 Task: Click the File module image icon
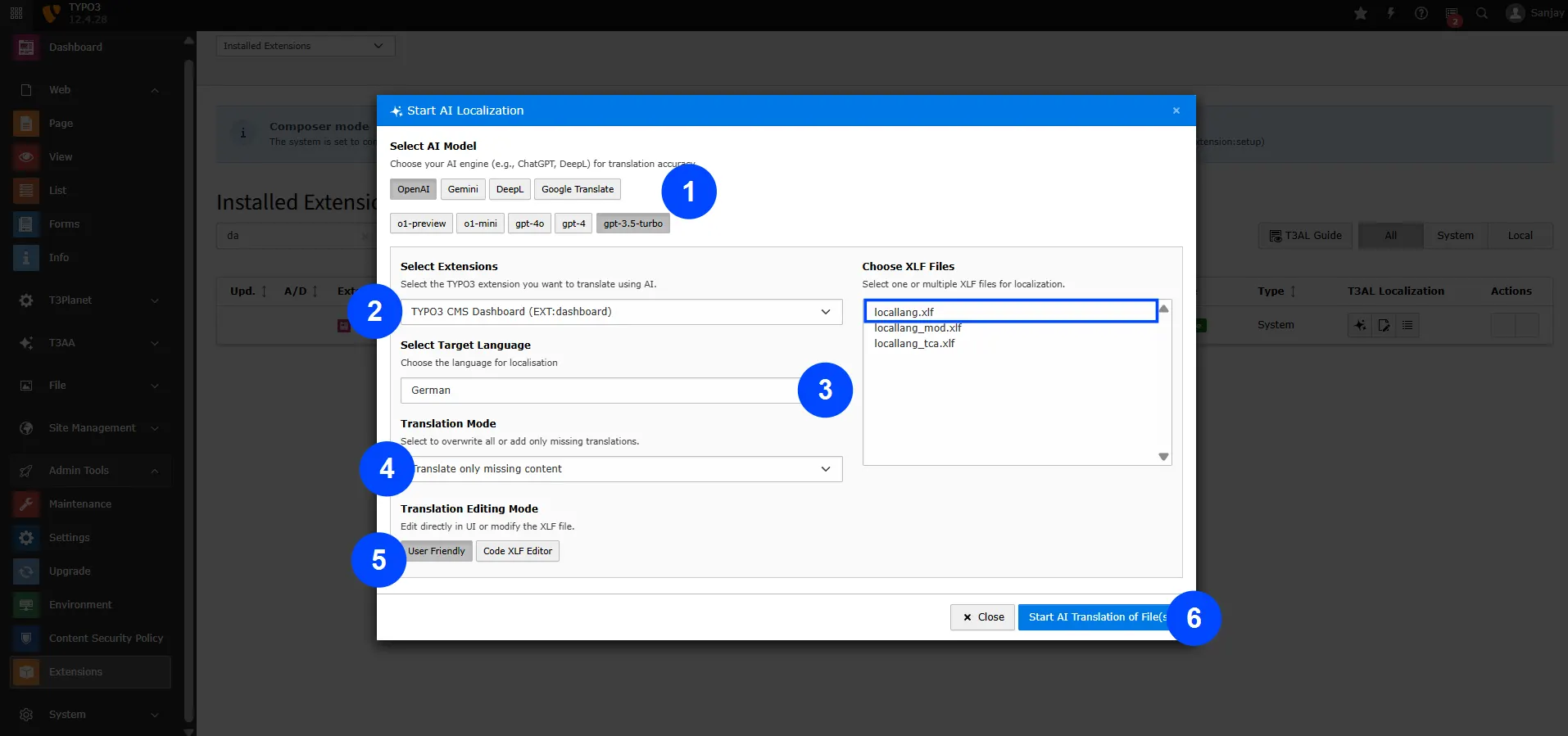tap(26, 386)
